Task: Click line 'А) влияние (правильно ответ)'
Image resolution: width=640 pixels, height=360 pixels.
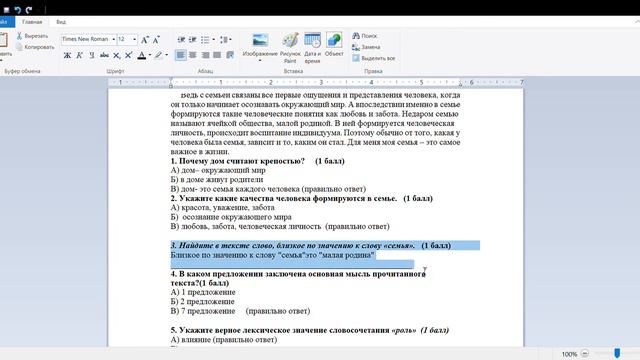Action: (x=224, y=340)
